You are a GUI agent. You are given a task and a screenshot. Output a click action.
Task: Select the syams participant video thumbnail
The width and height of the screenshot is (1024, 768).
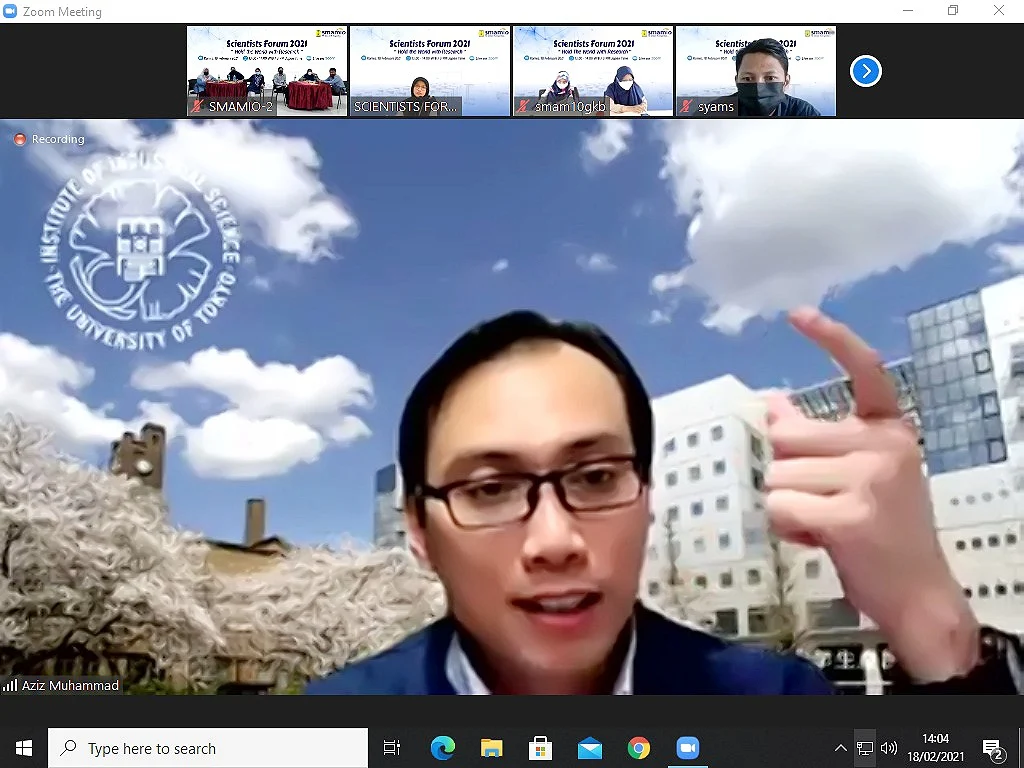tap(756, 71)
